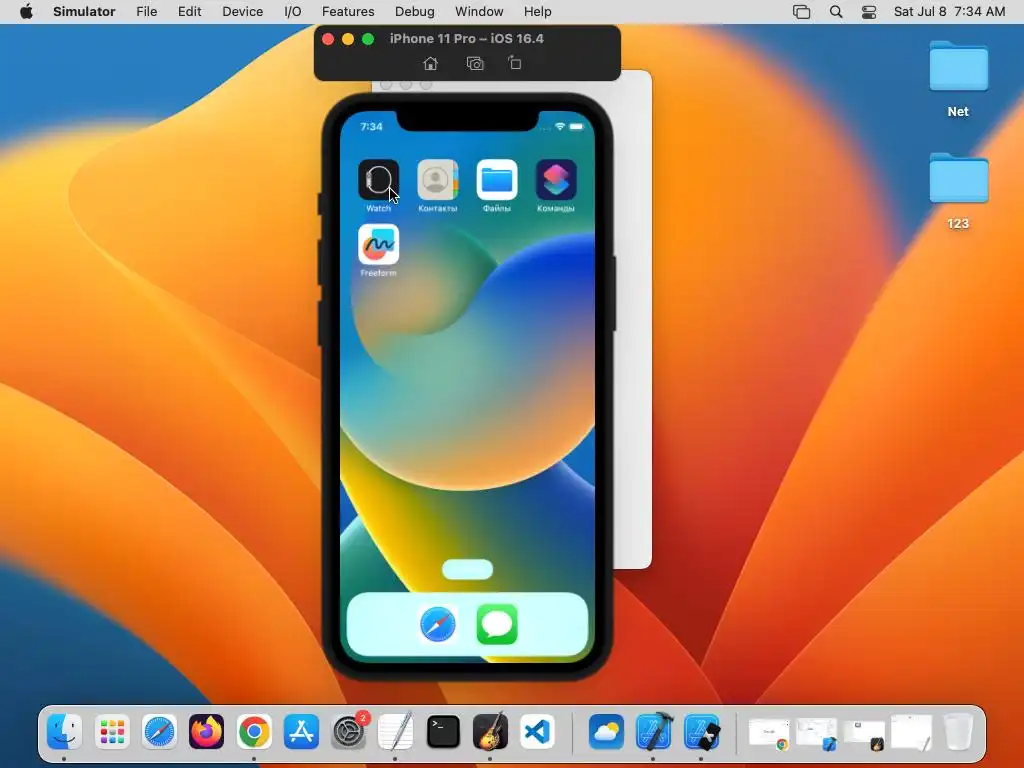Image resolution: width=1024 pixels, height=768 pixels.
Task: Open App Store from the Mac dock
Action: pyautogui.click(x=301, y=731)
